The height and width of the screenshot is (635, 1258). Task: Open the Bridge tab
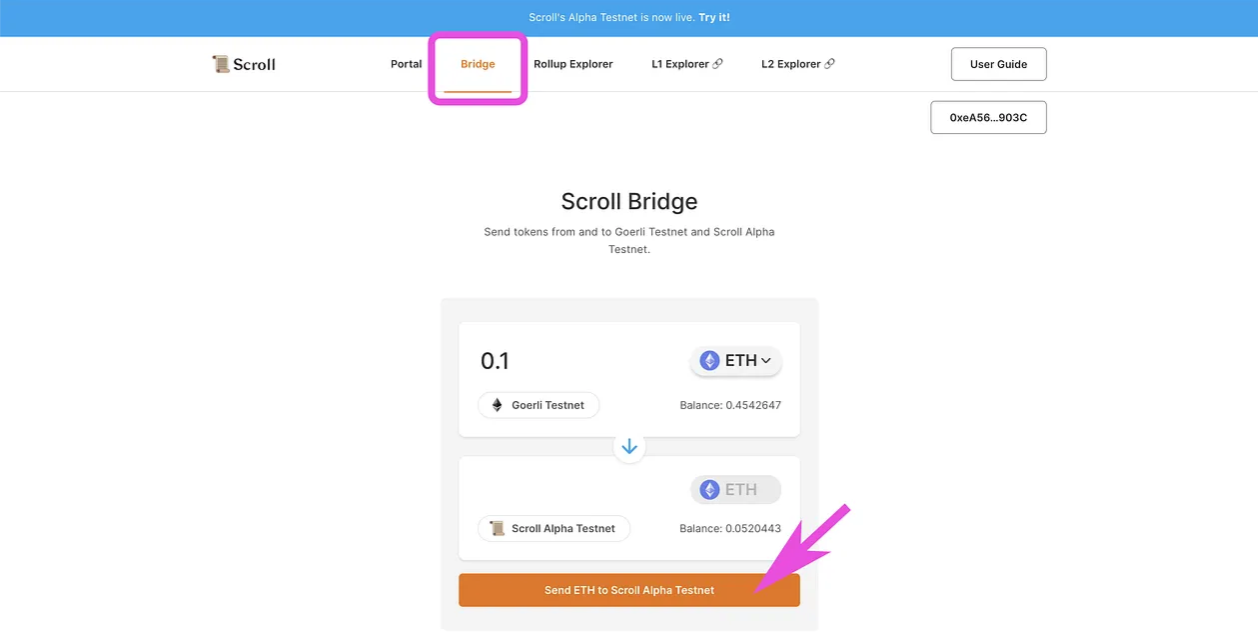(478, 64)
